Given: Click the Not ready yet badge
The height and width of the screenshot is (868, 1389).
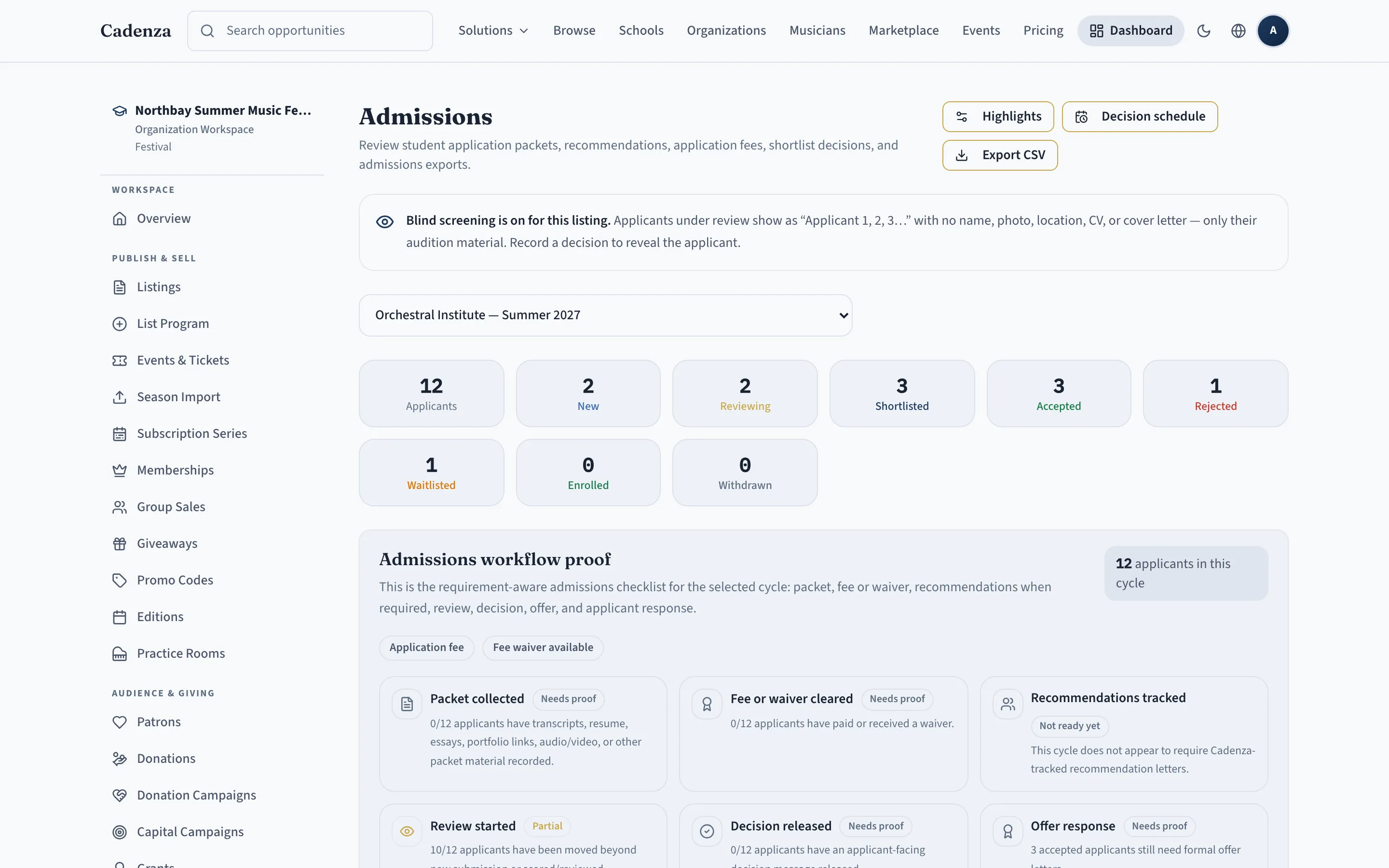Looking at the screenshot, I should click(x=1070, y=726).
